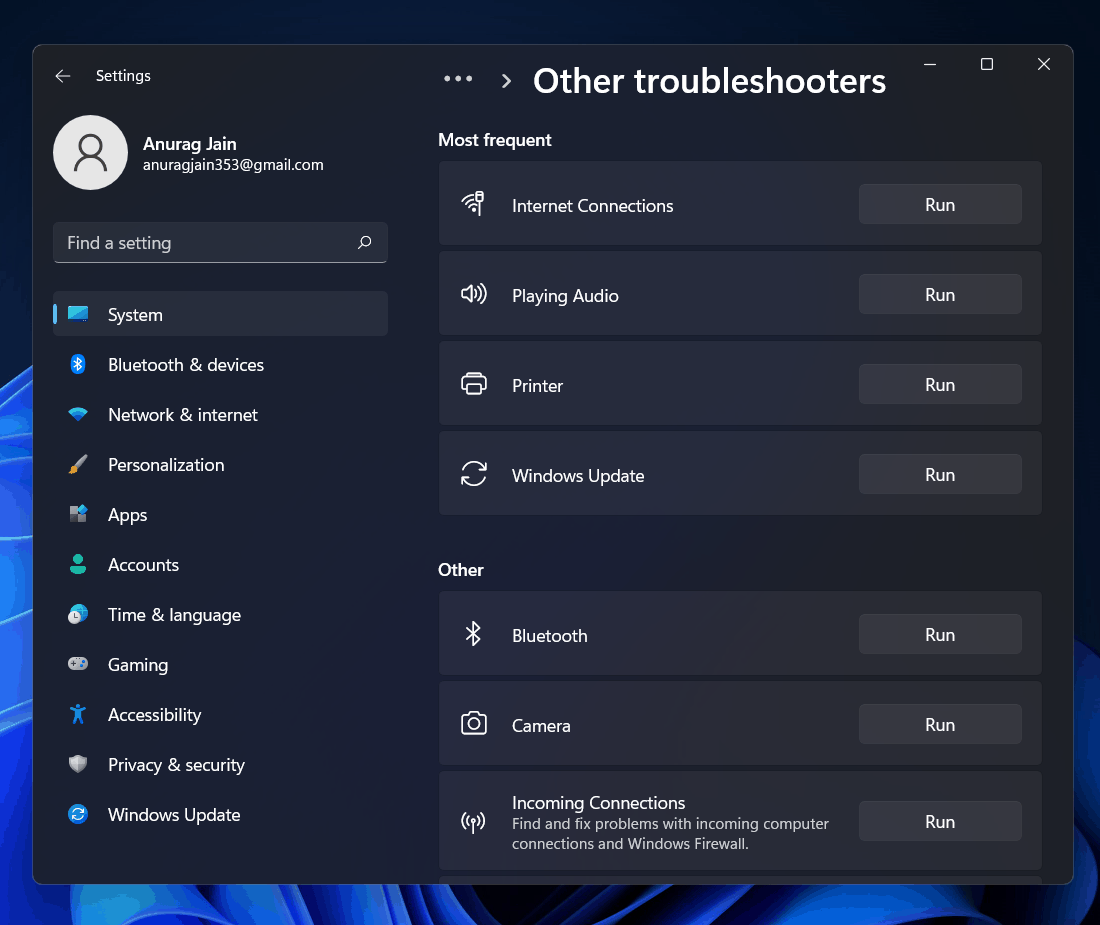This screenshot has width=1100, height=925.
Task: Click the Most frequent section heading
Action: [x=495, y=140]
